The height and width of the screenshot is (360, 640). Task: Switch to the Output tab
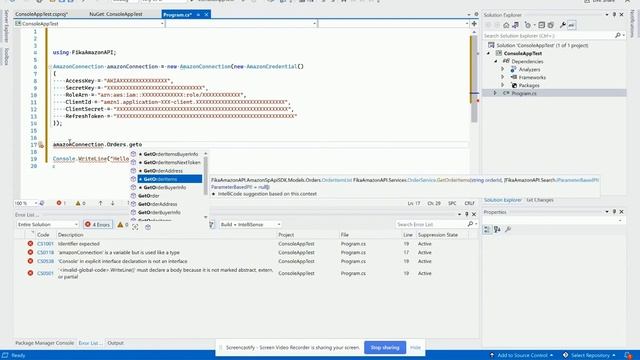[116, 343]
